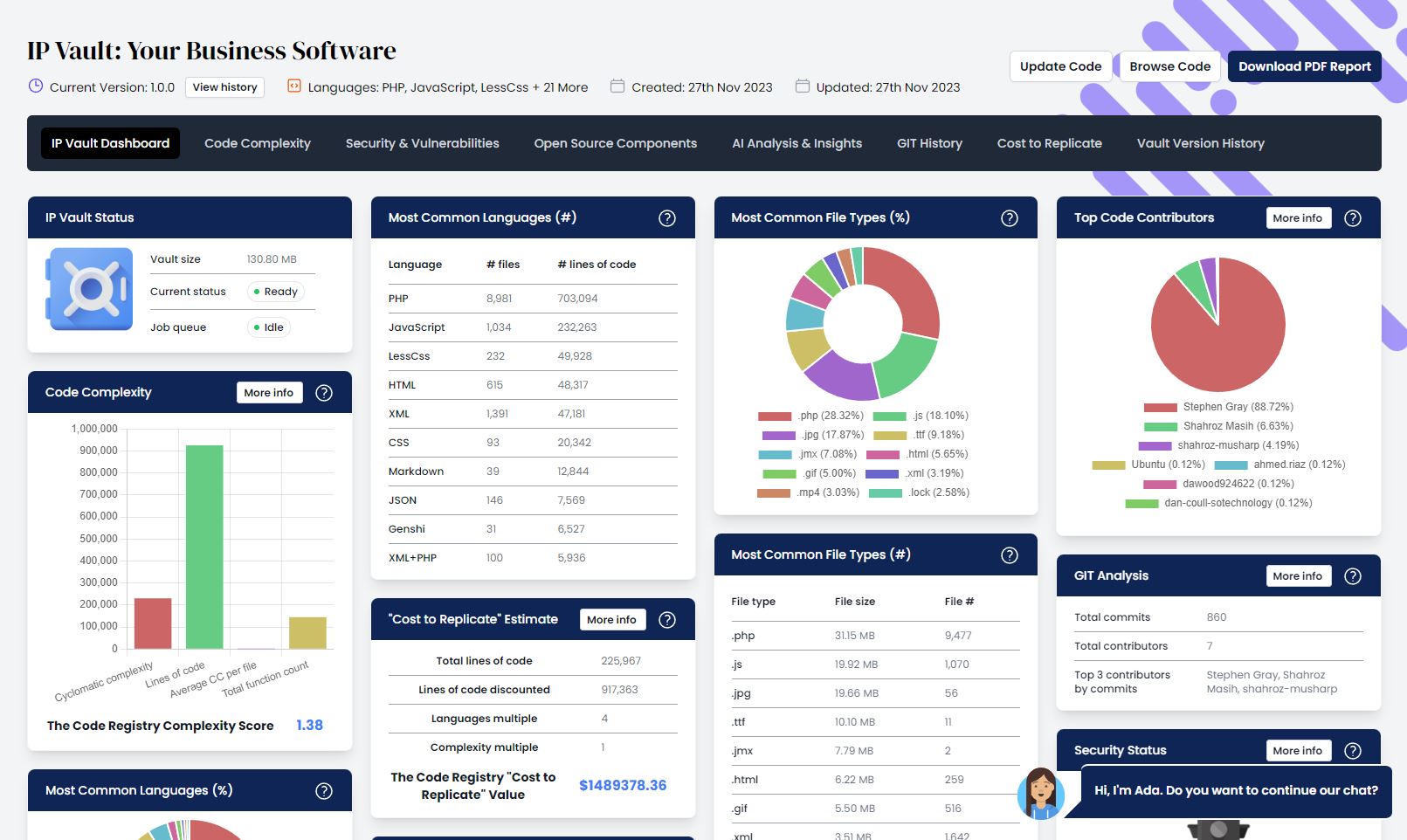This screenshot has width=1407, height=840.
Task: Open the Cost to Replicate Estimate help icon
Action: [x=667, y=619]
